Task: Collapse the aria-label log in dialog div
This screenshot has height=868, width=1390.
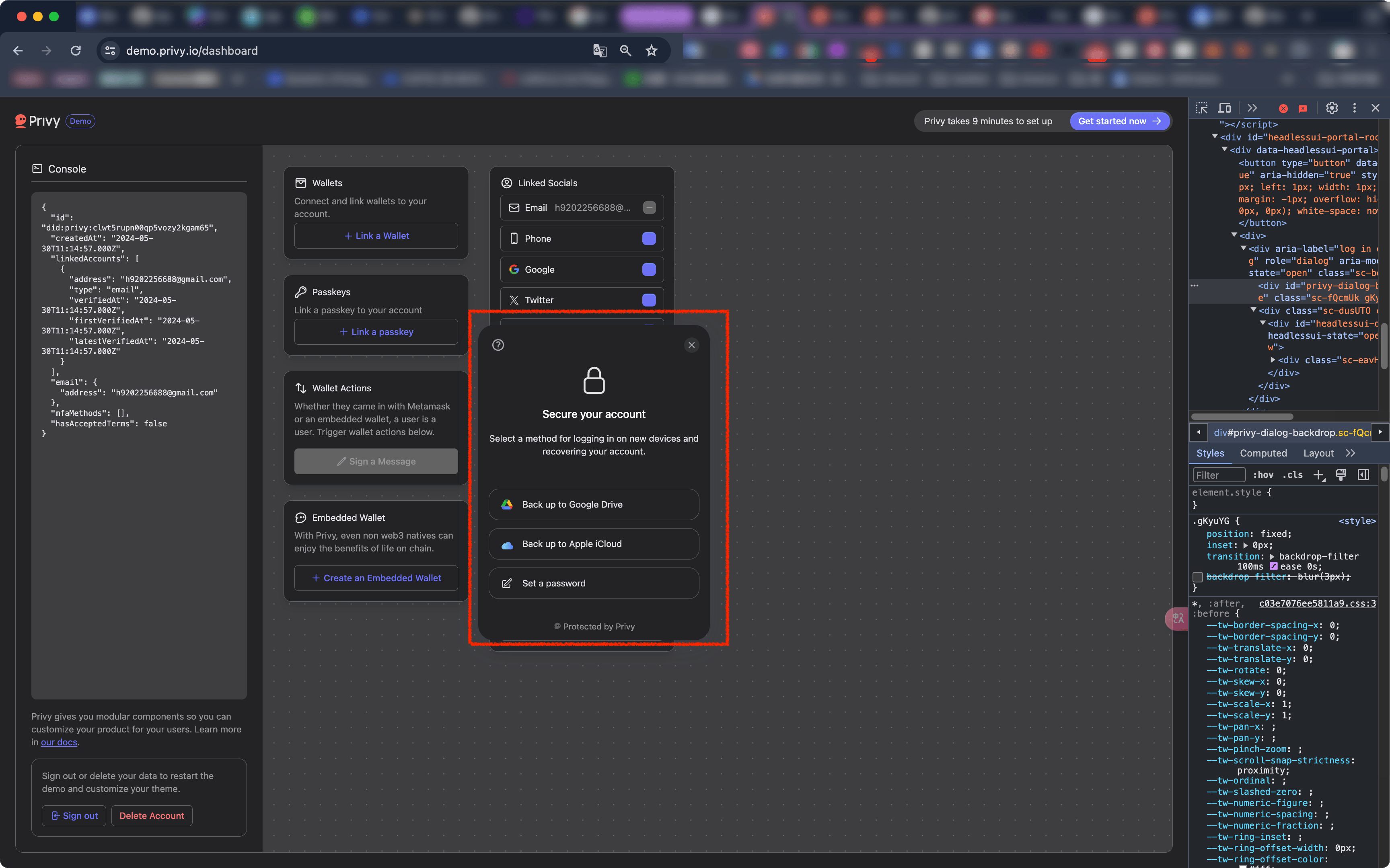Action: click(x=1244, y=248)
